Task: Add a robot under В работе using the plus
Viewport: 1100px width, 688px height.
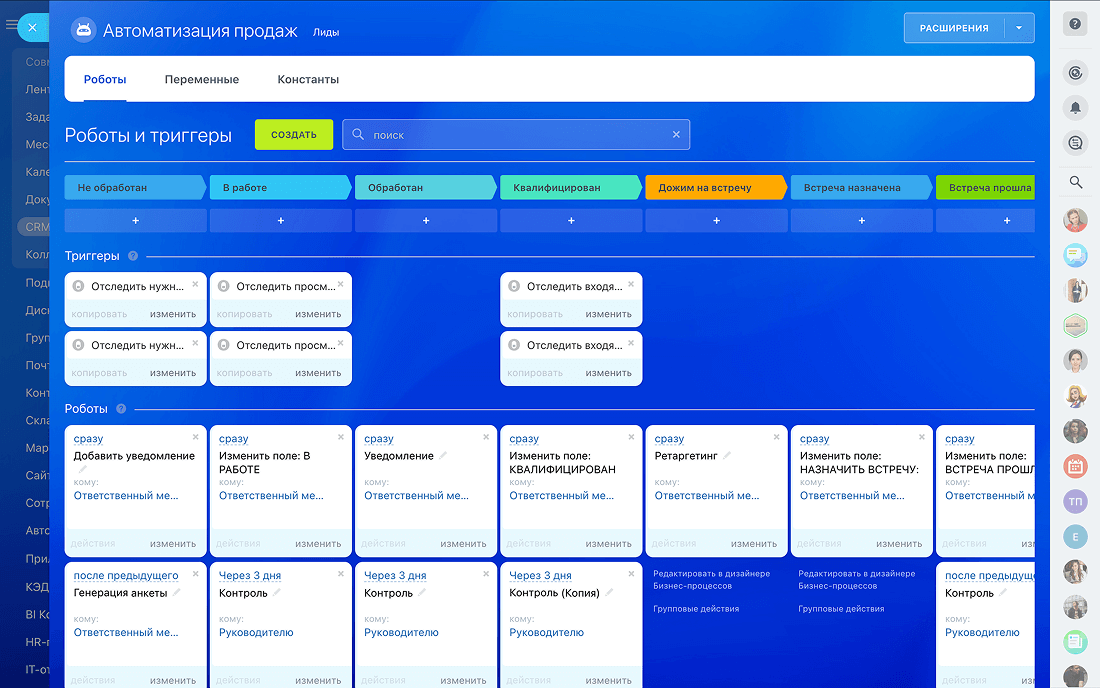Action: tap(280, 218)
